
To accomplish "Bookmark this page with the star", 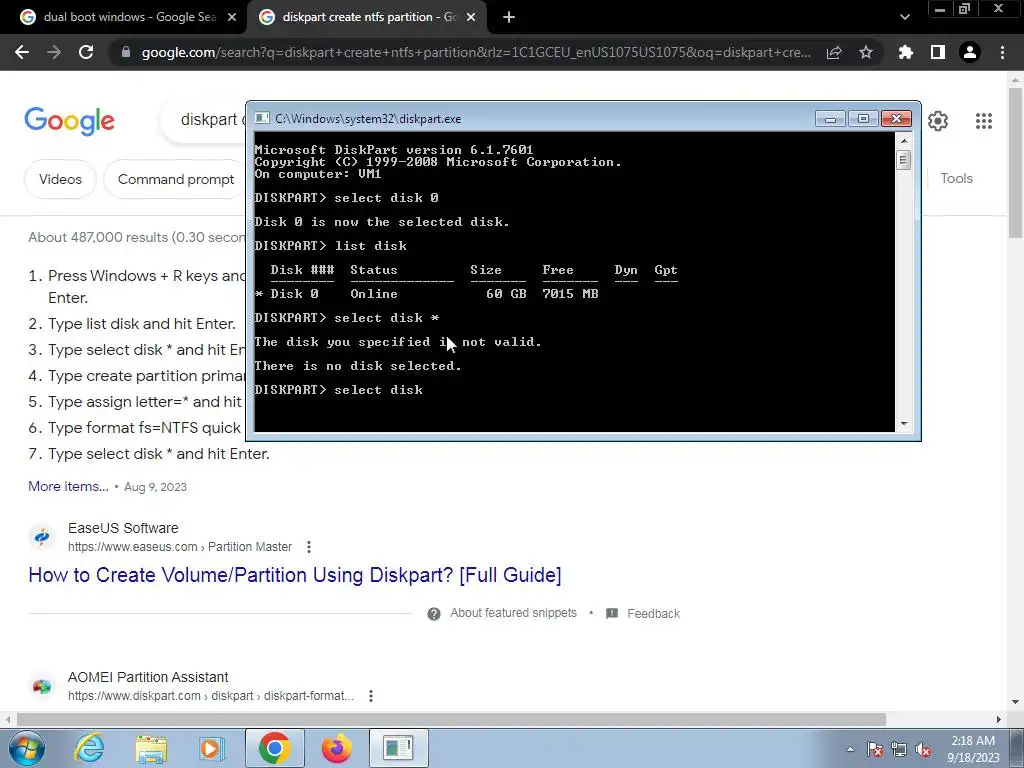I will [x=866, y=52].
